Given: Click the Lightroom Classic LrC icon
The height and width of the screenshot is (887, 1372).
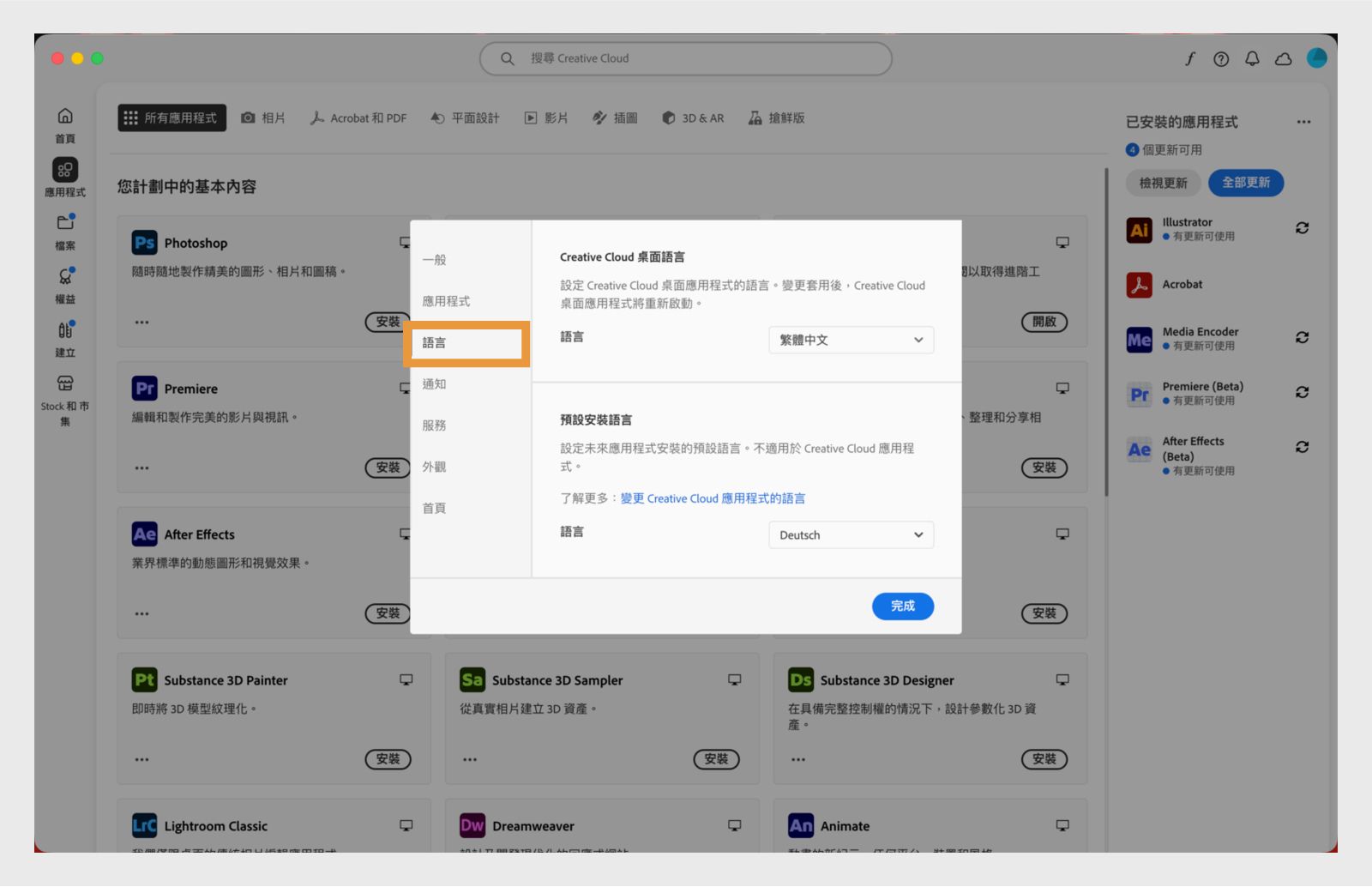Looking at the screenshot, I should (144, 826).
